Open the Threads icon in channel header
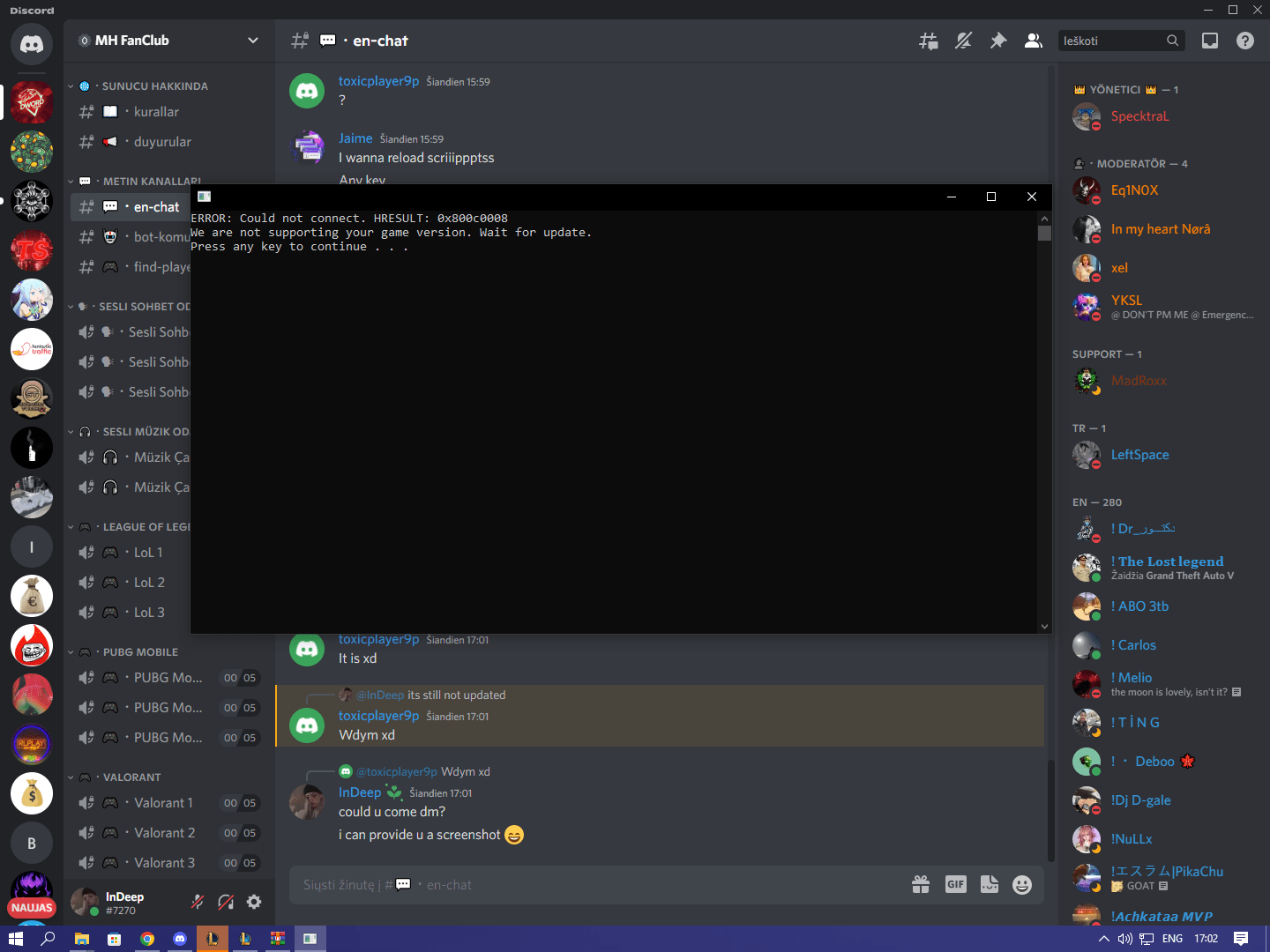Screen dimensions: 1270x952 pyautogui.click(x=929, y=41)
